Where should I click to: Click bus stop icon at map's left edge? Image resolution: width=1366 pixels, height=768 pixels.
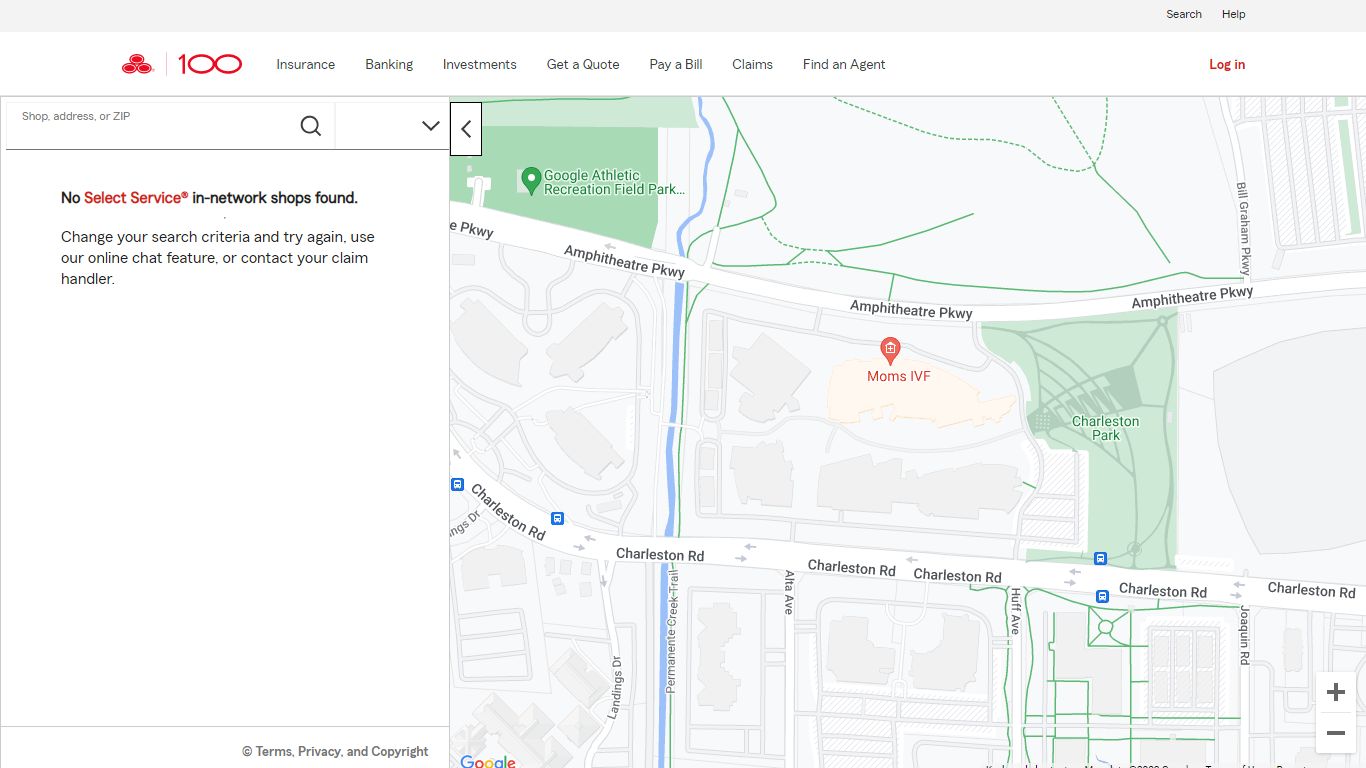click(457, 485)
